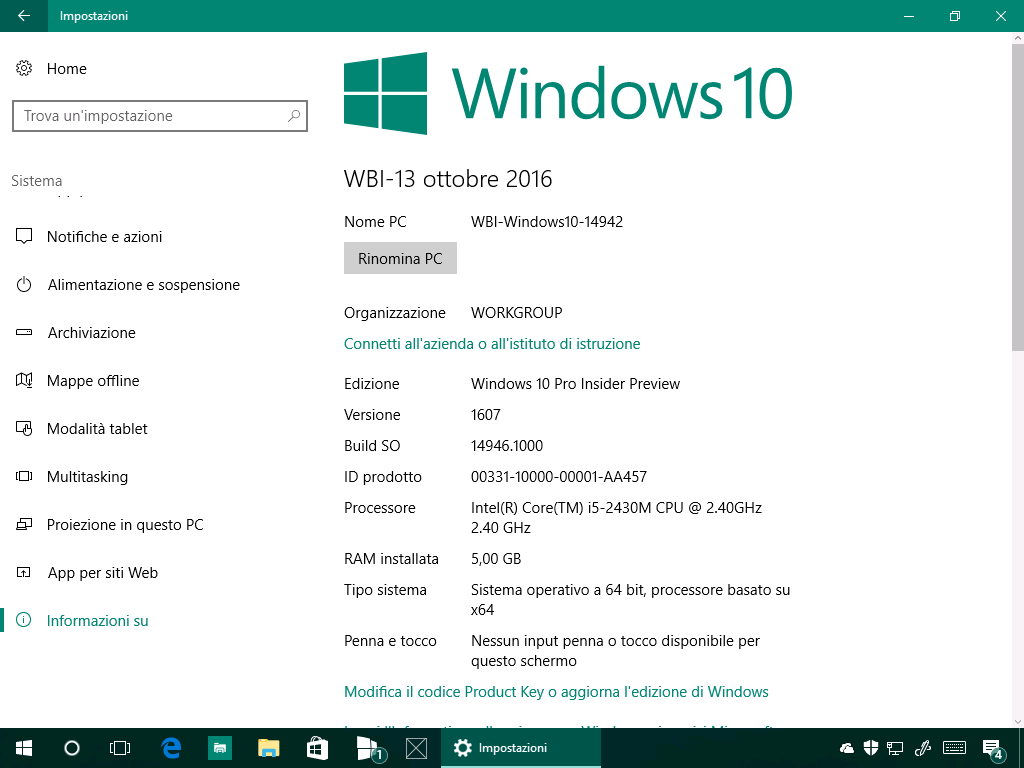The width and height of the screenshot is (1024, 768).
Task: Launch Microsoft Edge from taskbar
Action: [x=171, y=748]
